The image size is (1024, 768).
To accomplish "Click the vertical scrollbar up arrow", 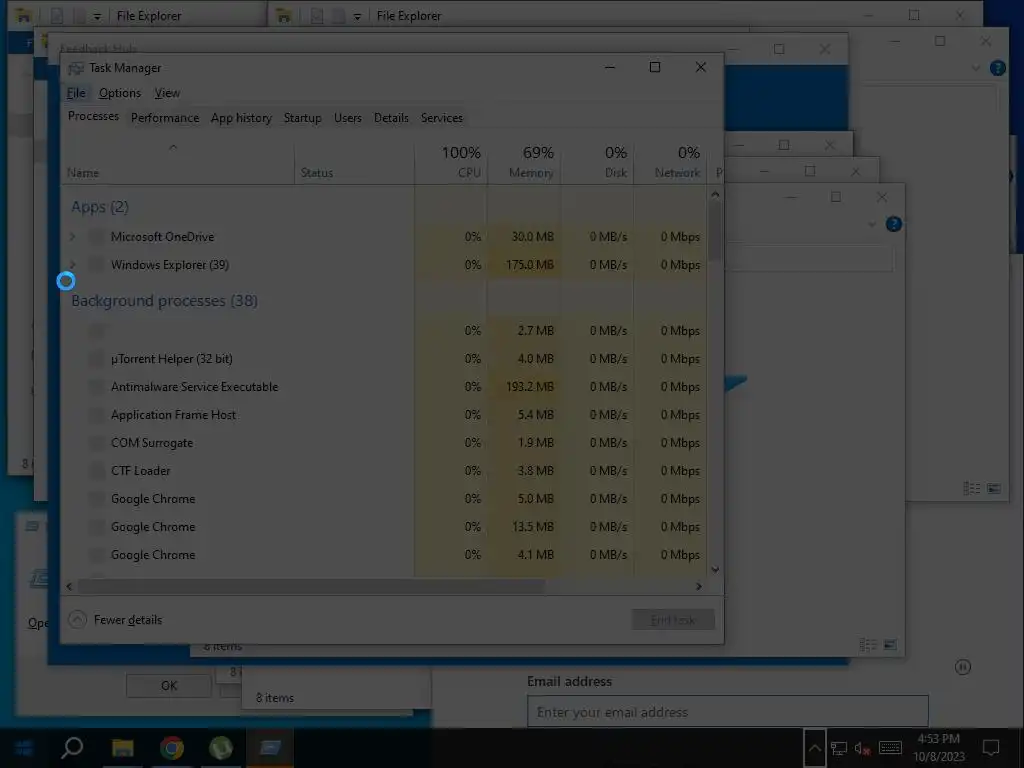I will (715, 194).
